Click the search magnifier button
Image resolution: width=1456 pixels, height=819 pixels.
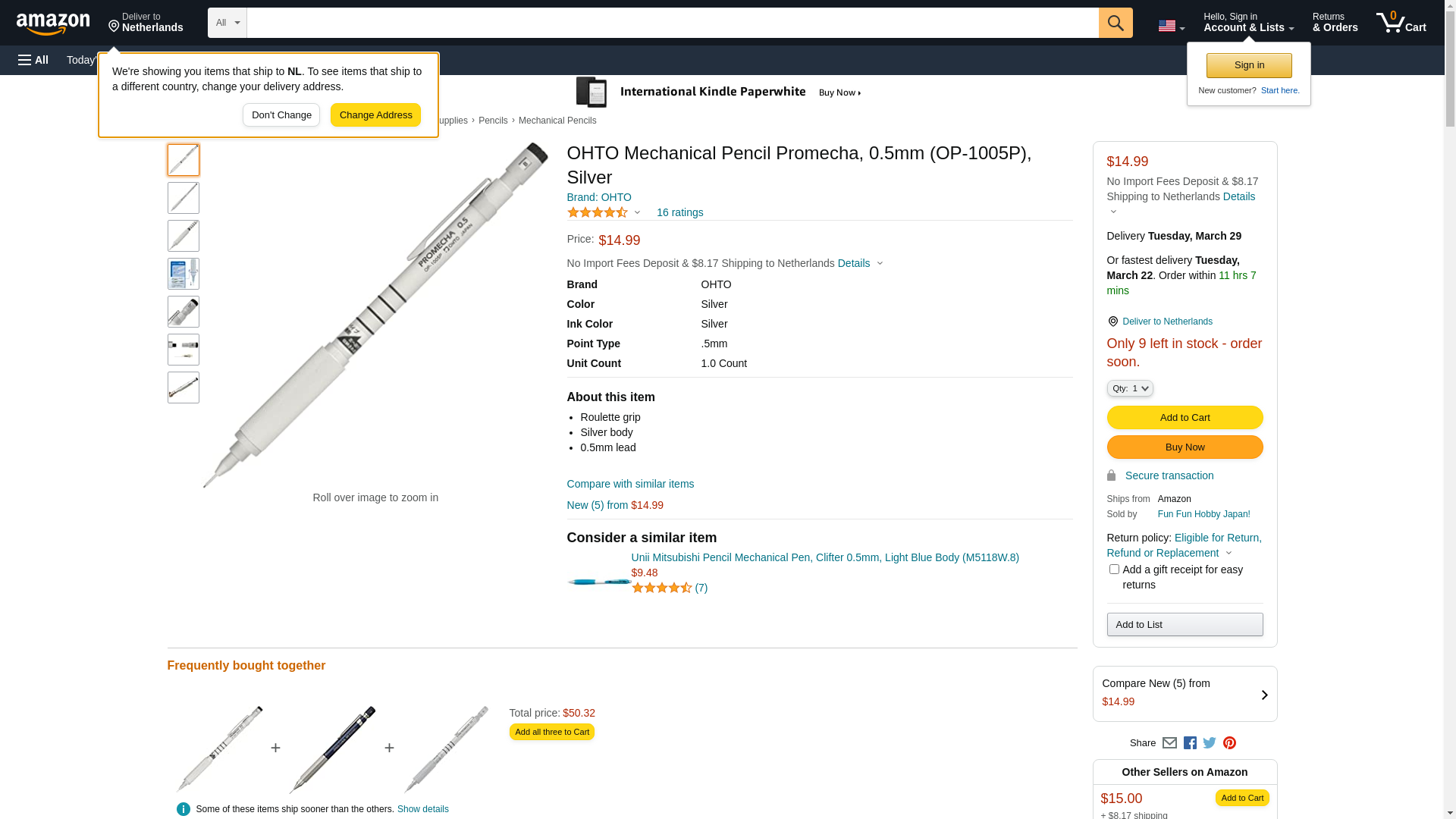point(1115,23)
